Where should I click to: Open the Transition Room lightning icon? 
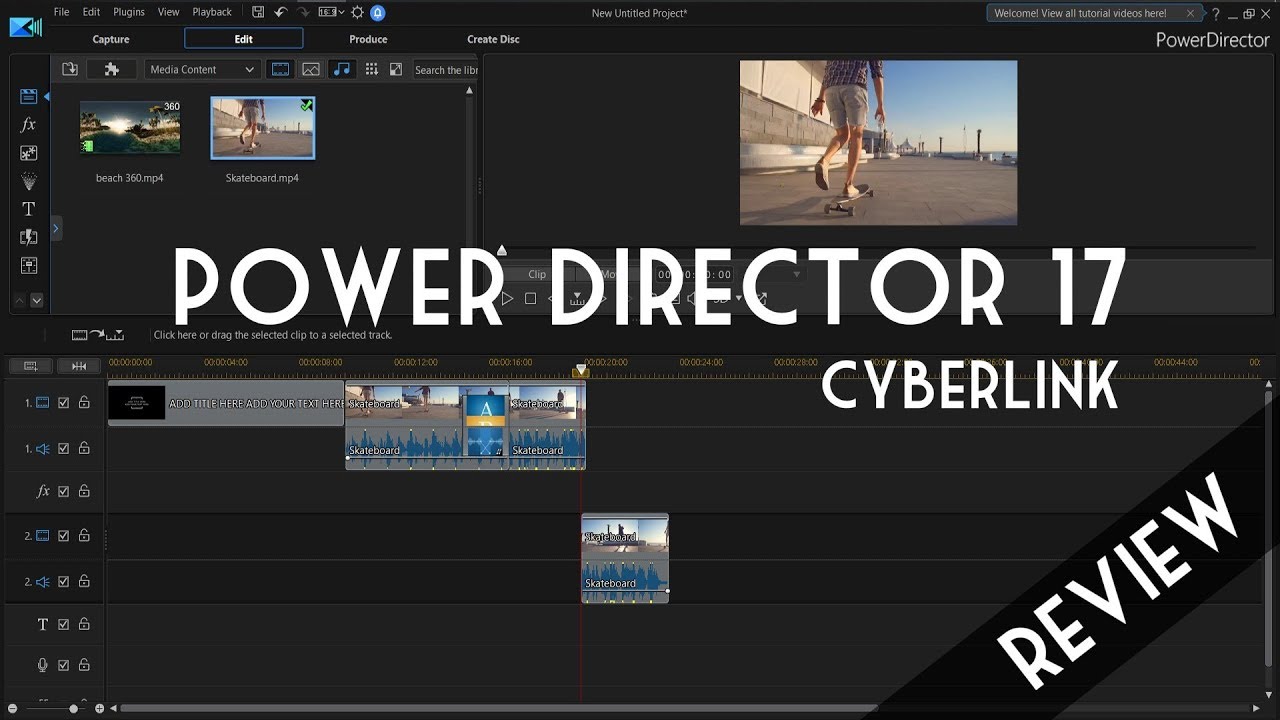coord(28,237)
